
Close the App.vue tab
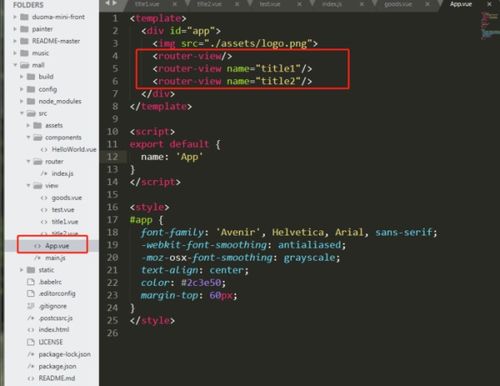490,4
